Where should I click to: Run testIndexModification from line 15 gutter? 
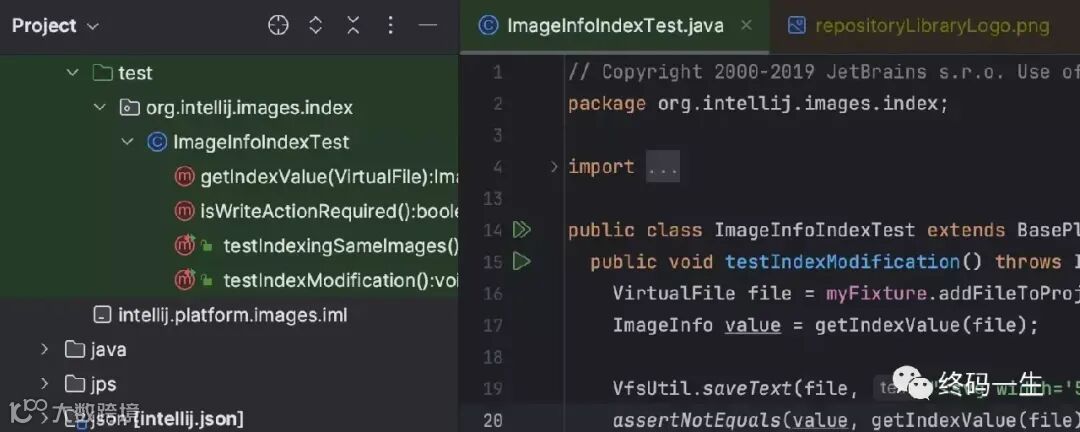(x=522, y=261)
